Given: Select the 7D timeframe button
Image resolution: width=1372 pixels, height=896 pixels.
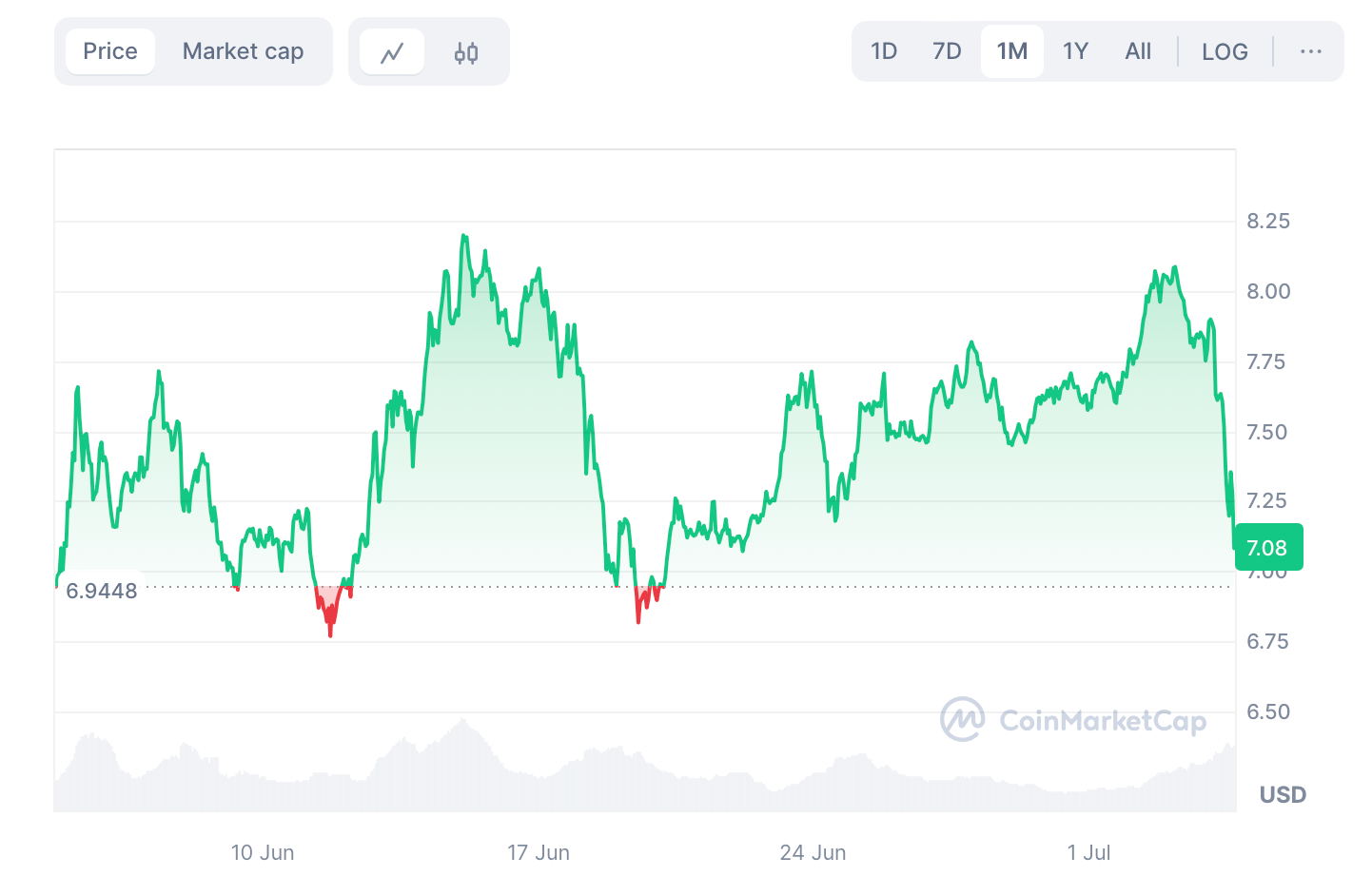Looking at the screenshot, I should (947, 51).
